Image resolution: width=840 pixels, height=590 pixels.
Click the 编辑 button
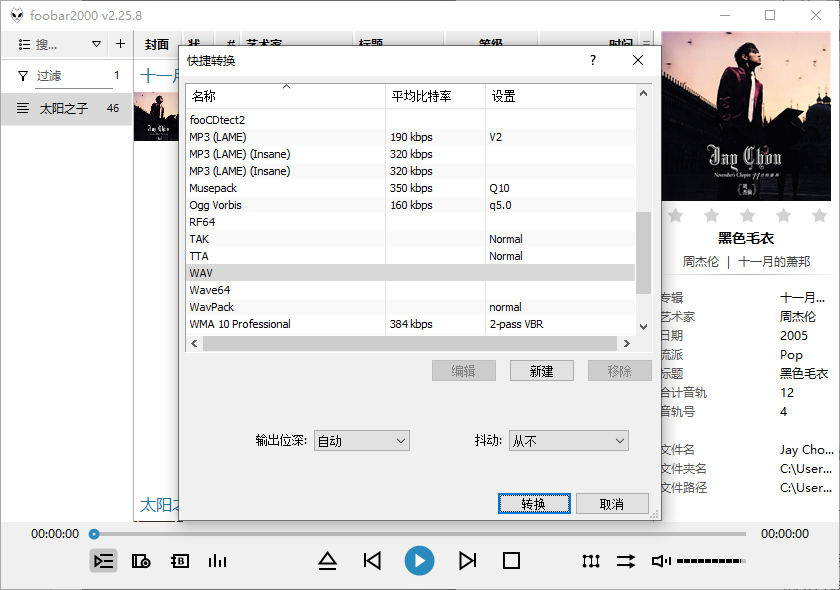463,371
